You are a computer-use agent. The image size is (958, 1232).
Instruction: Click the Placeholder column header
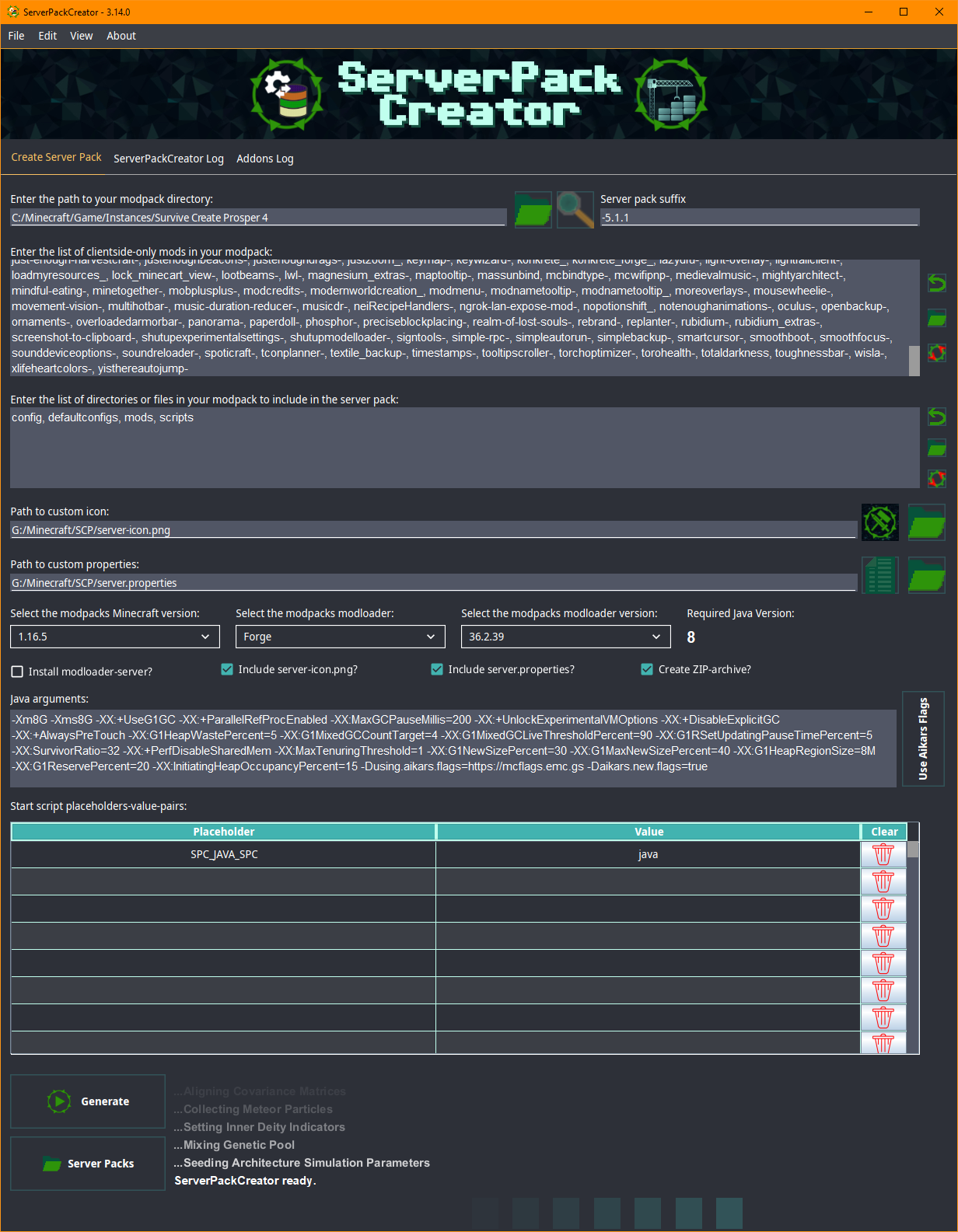(x=223, y=832)
